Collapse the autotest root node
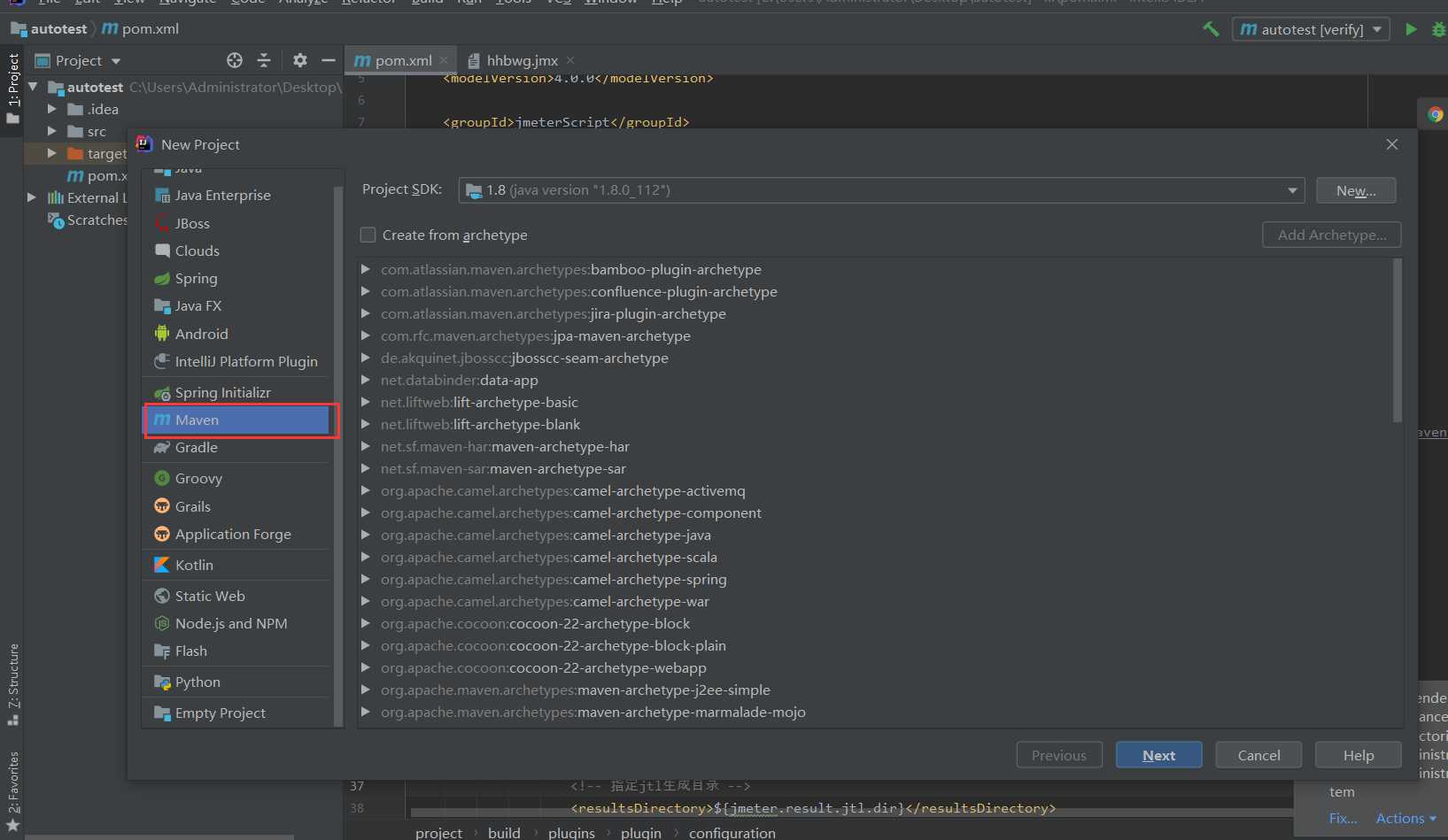 tap(33, 87)
